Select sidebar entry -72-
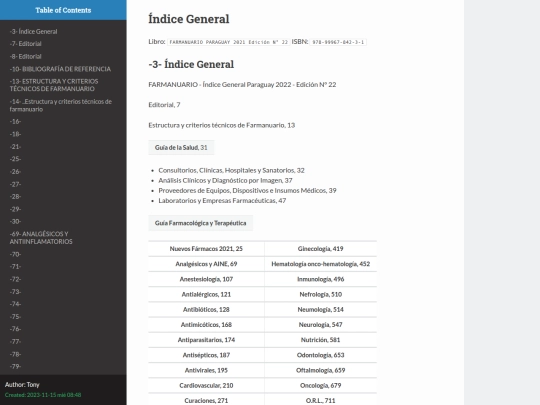The width and height of the screenshot is (540, 405). 15,279
